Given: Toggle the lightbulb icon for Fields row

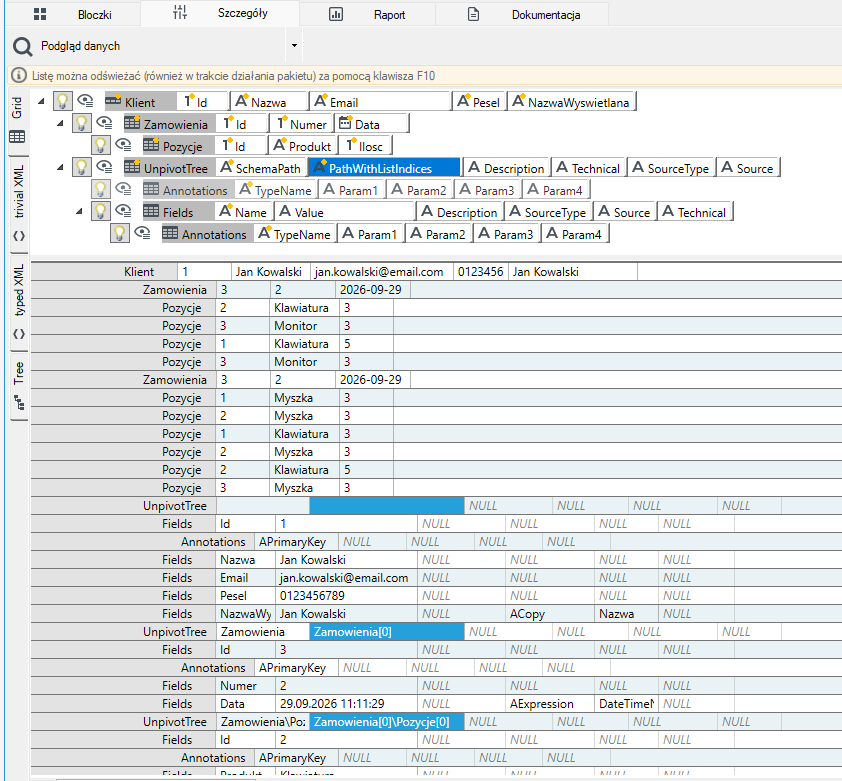Looking at the screenshot, I should pyautogui.click(x=100, y=211).
